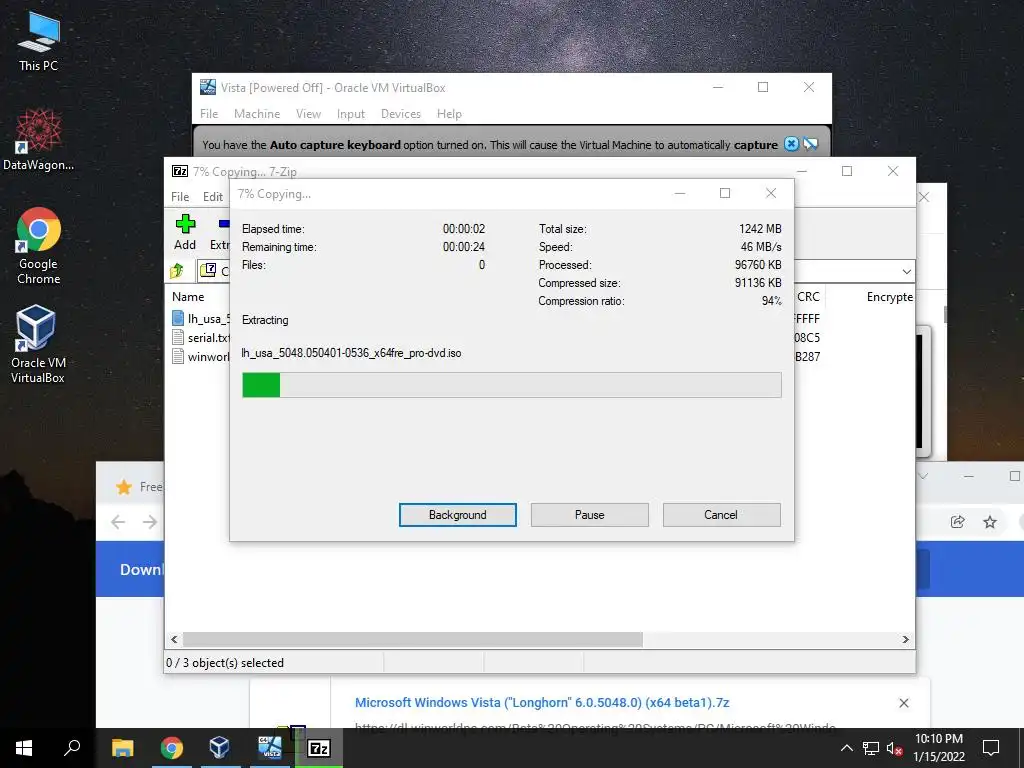Sort 7-Zip list by Encrypted column
1024x768 pixels.
[889, 296]
